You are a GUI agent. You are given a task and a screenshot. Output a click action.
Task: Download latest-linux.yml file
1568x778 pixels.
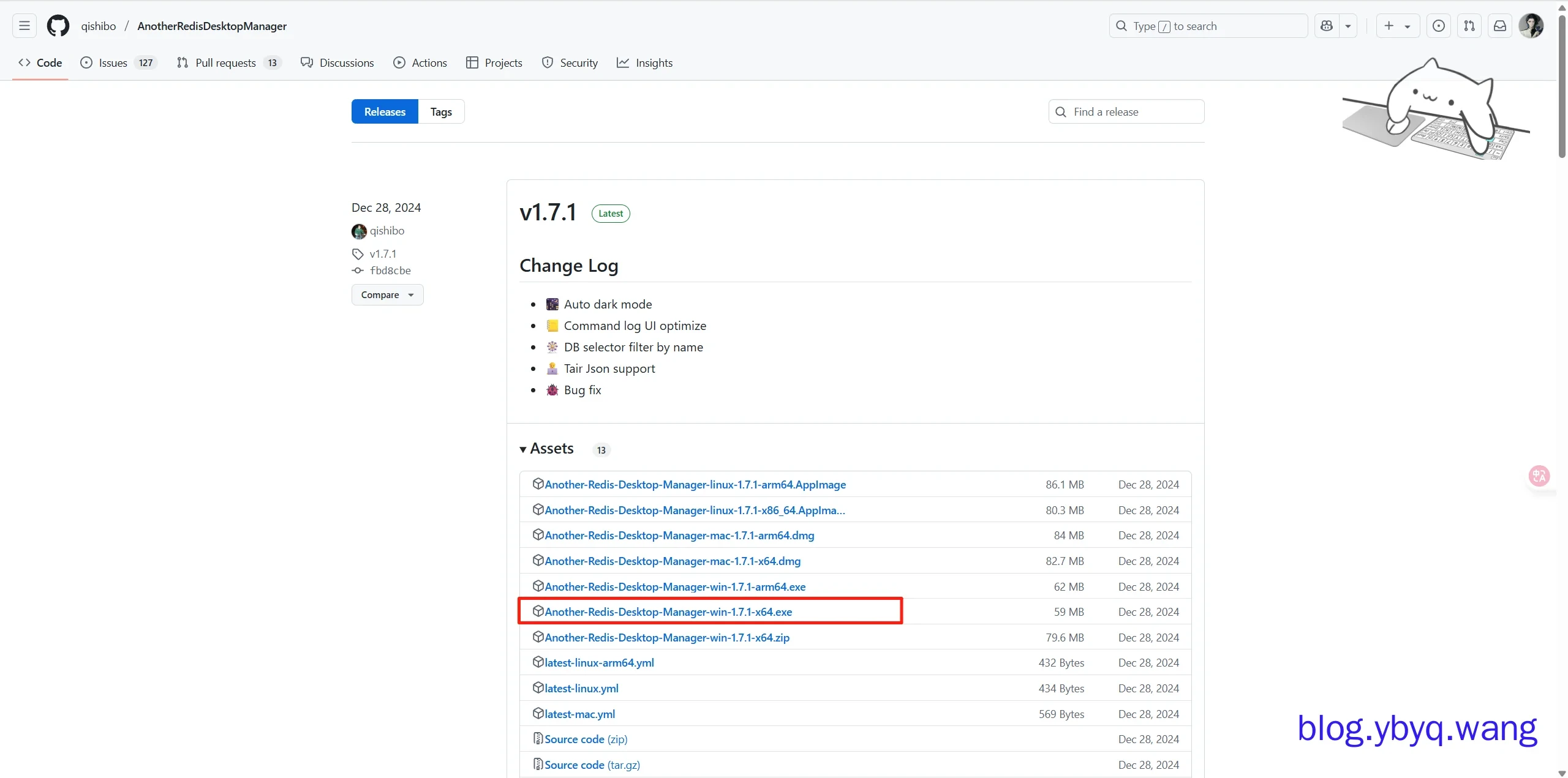[581, 688]
